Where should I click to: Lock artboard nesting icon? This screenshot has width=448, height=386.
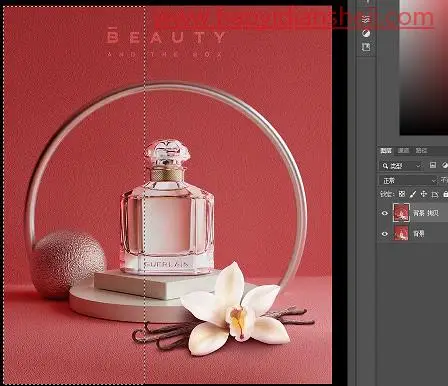pos(435,194)
